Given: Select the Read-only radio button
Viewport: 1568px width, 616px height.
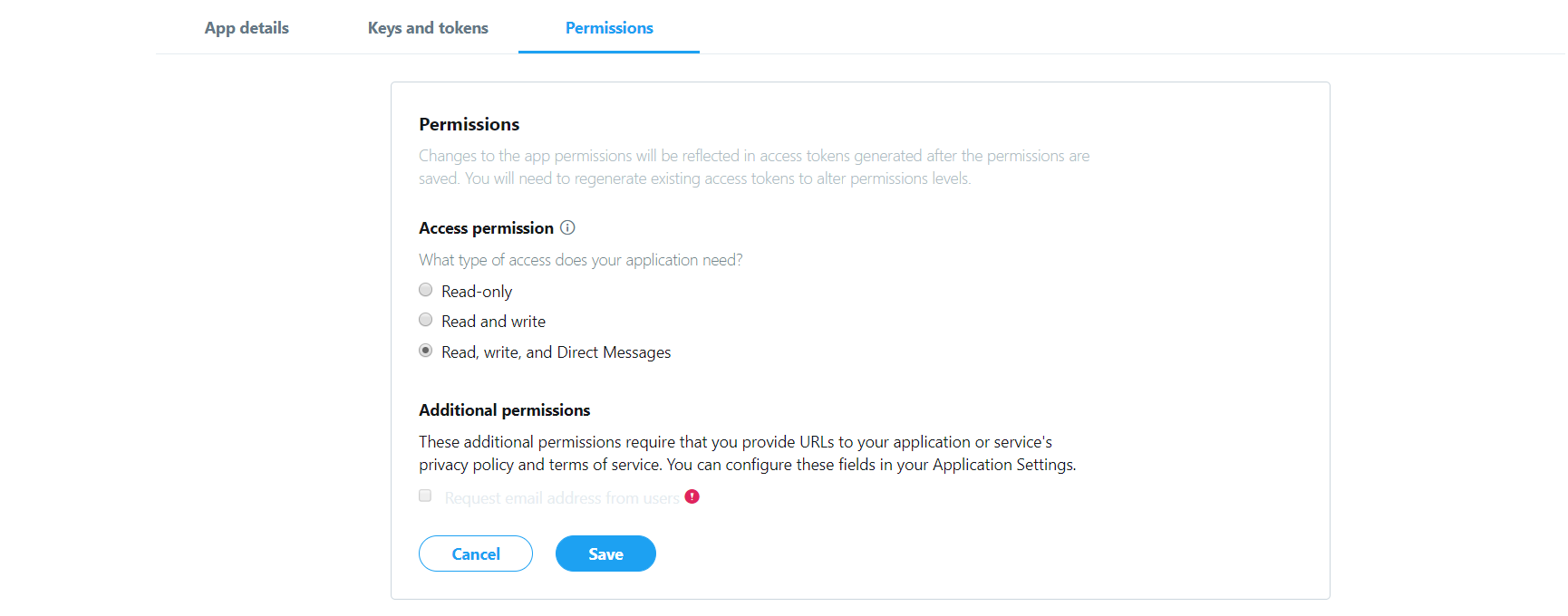Looking at the screenshot, I should click(425, 290).
